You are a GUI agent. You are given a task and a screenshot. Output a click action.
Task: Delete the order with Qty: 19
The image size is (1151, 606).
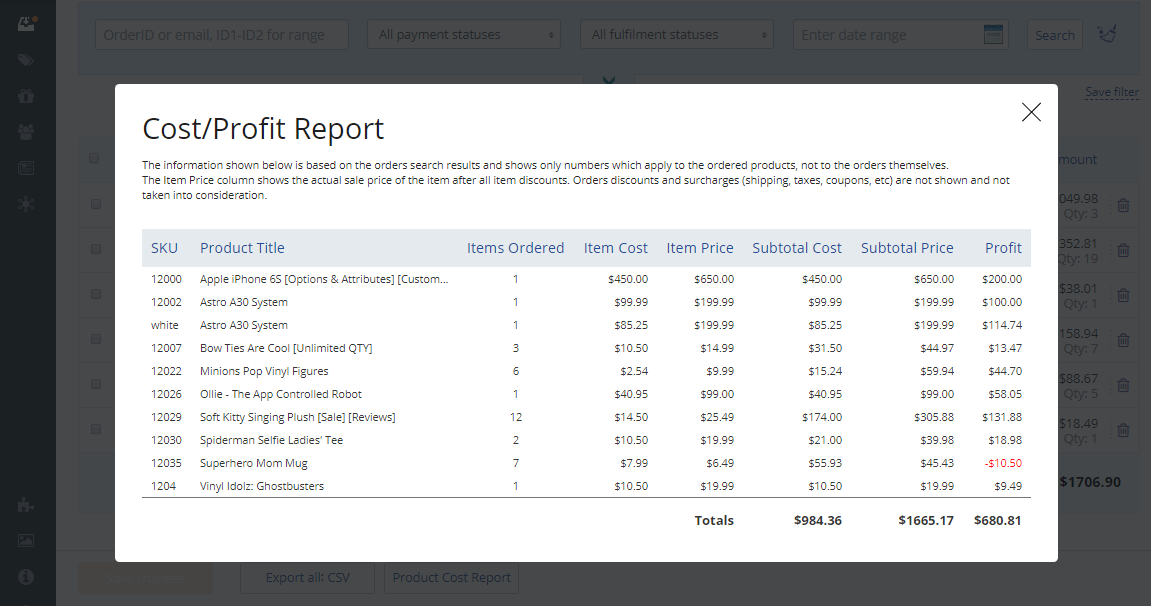click(1123, 251)
